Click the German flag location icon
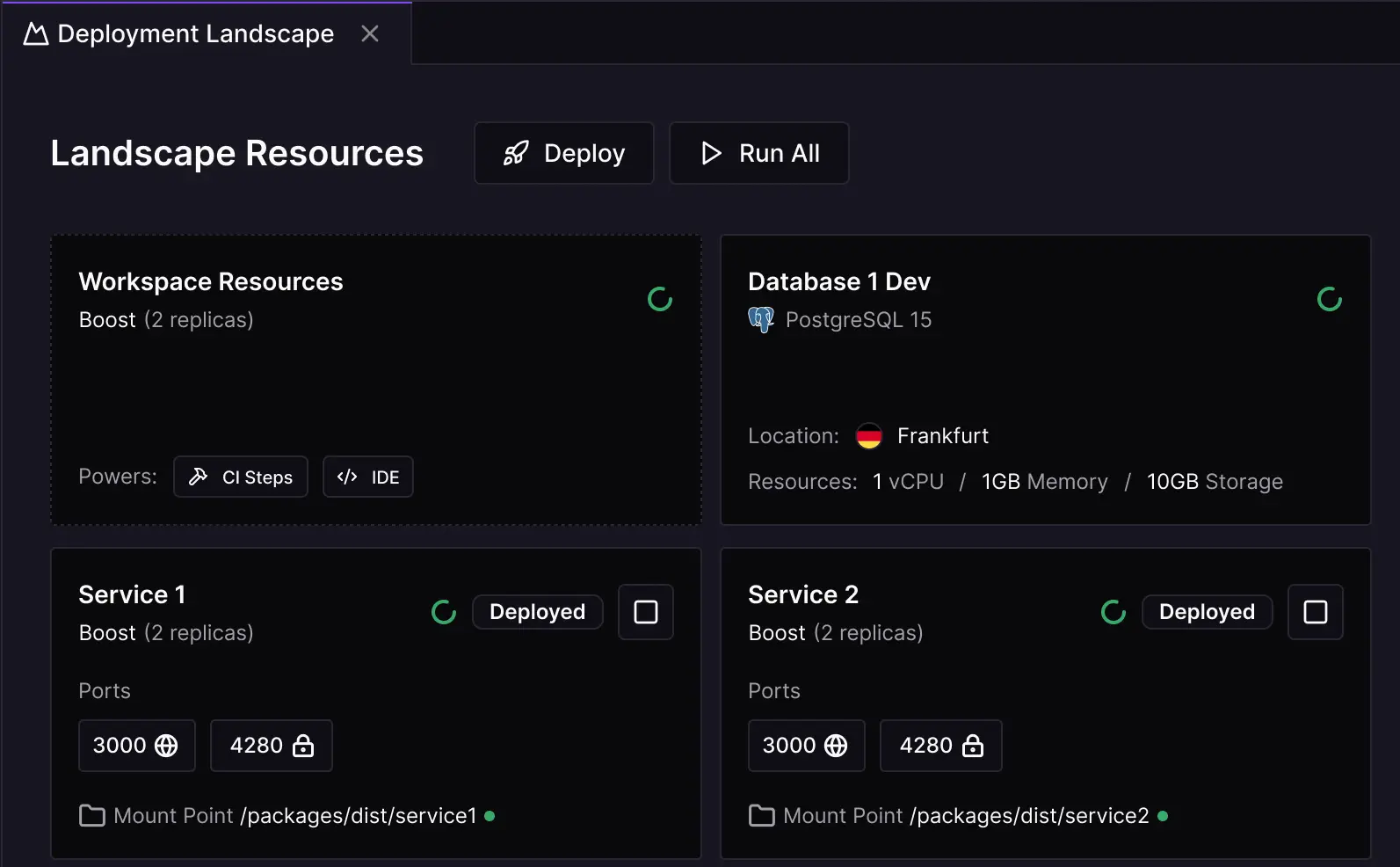The width and height of the screenshot is (1400, 867). [868, 436]
